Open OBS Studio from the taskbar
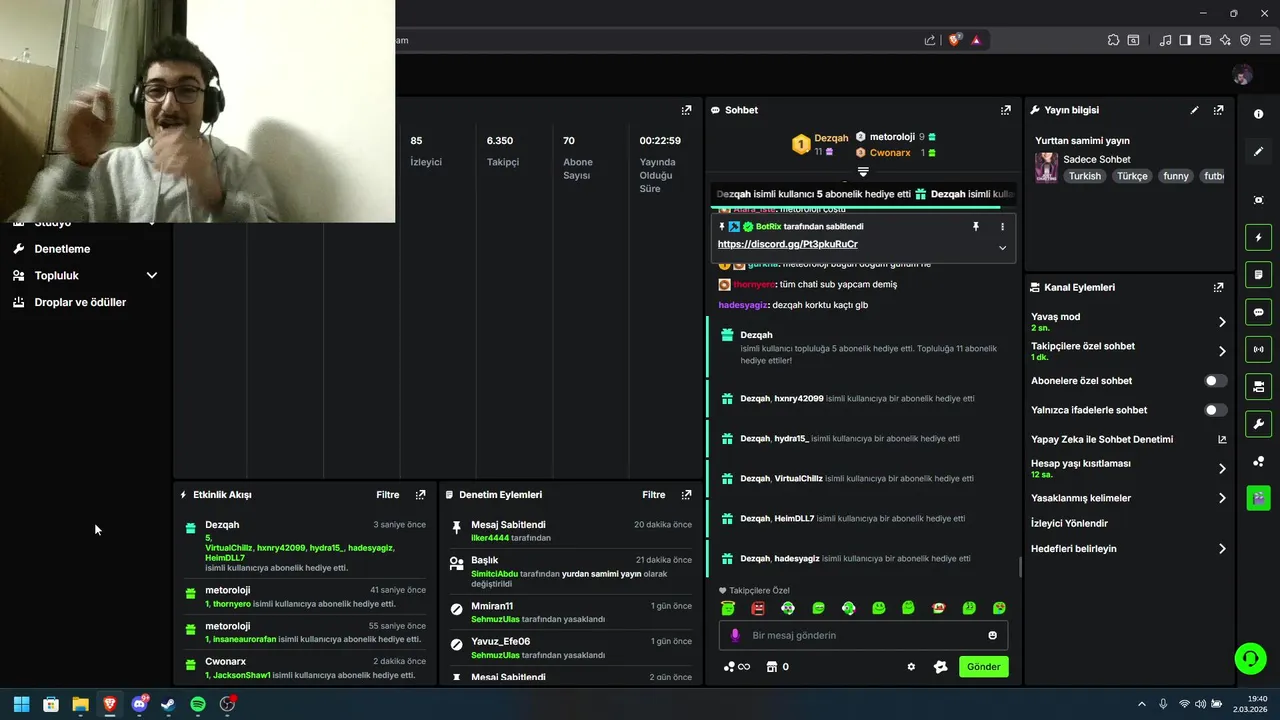 click(x=227, y=704)
